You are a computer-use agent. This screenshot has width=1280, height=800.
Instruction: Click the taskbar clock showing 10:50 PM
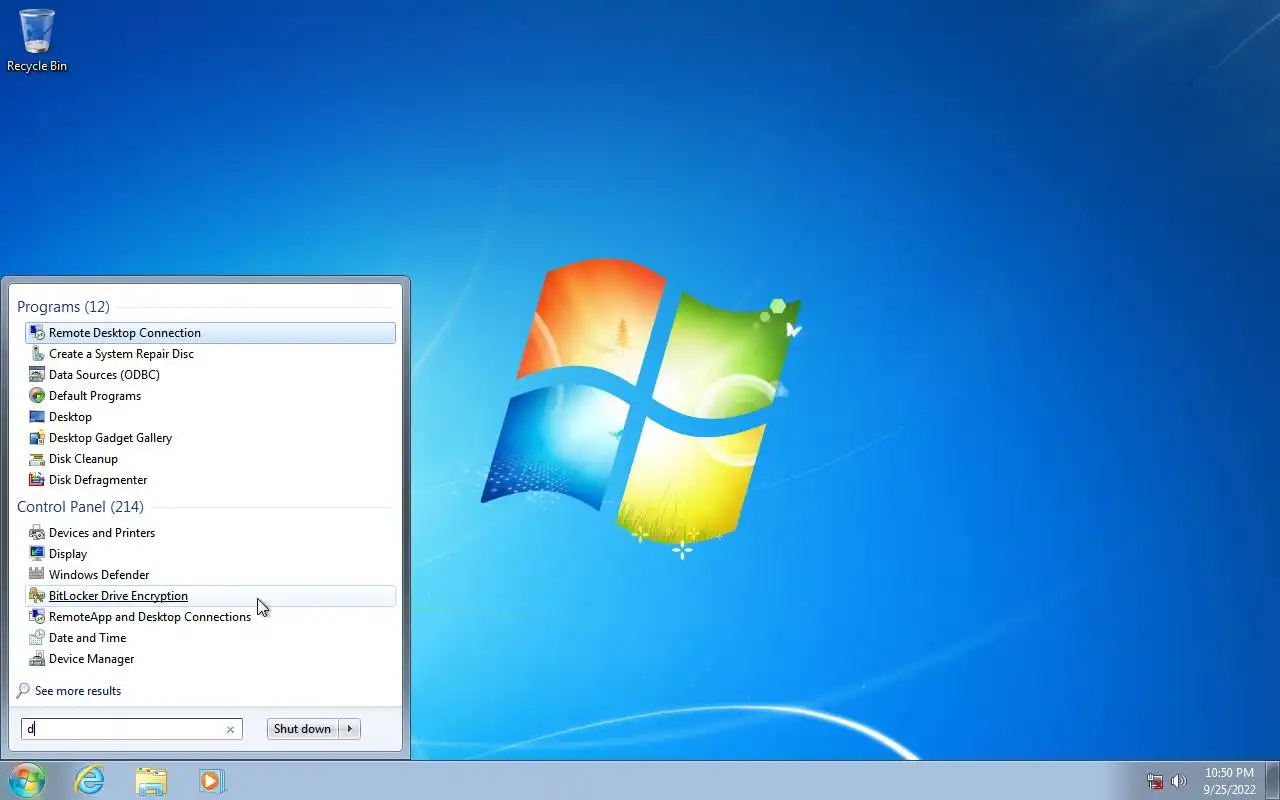pyautogui.click(x=1229, y=781)
